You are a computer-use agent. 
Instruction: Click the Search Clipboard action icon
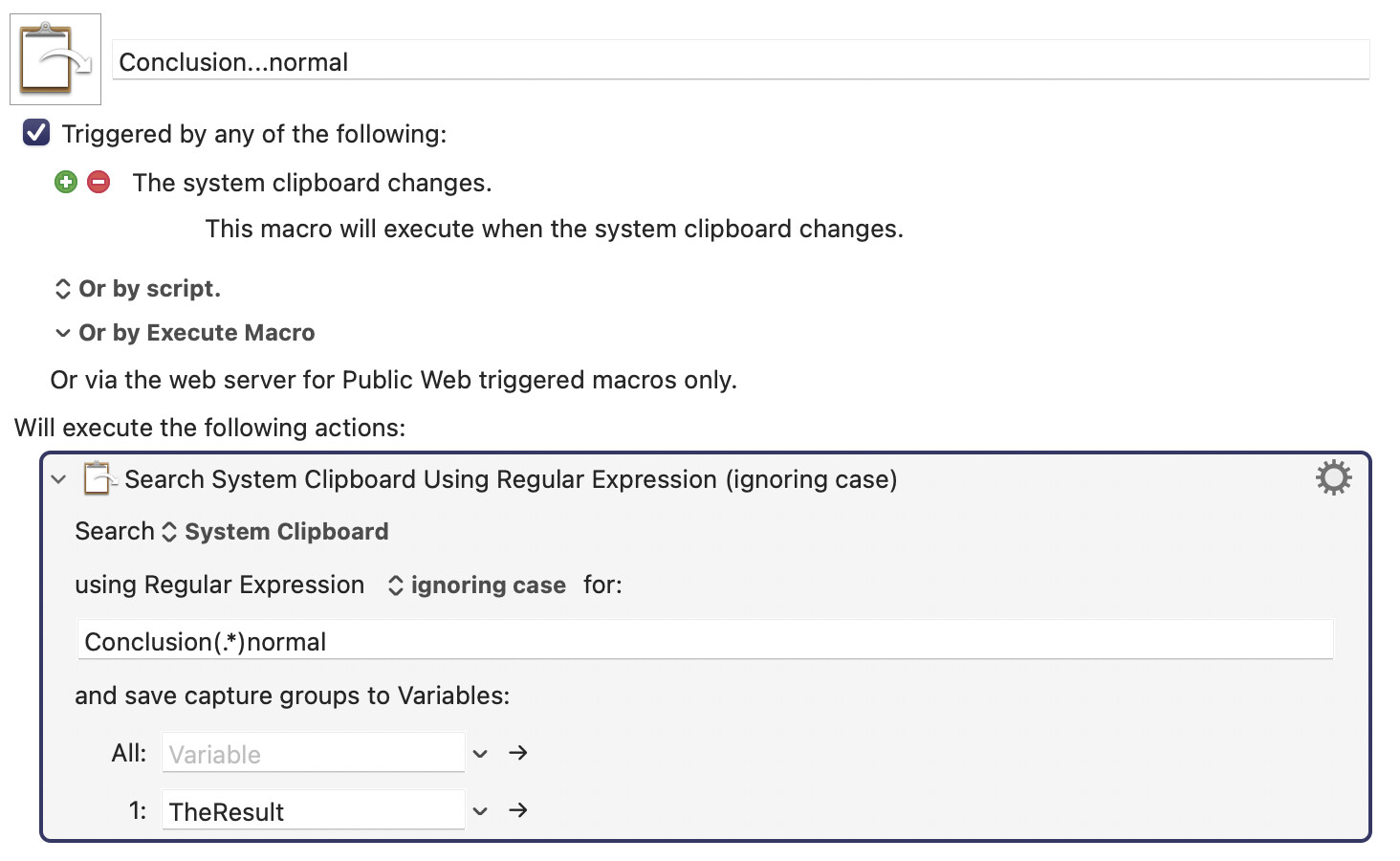tap(99, 478)
